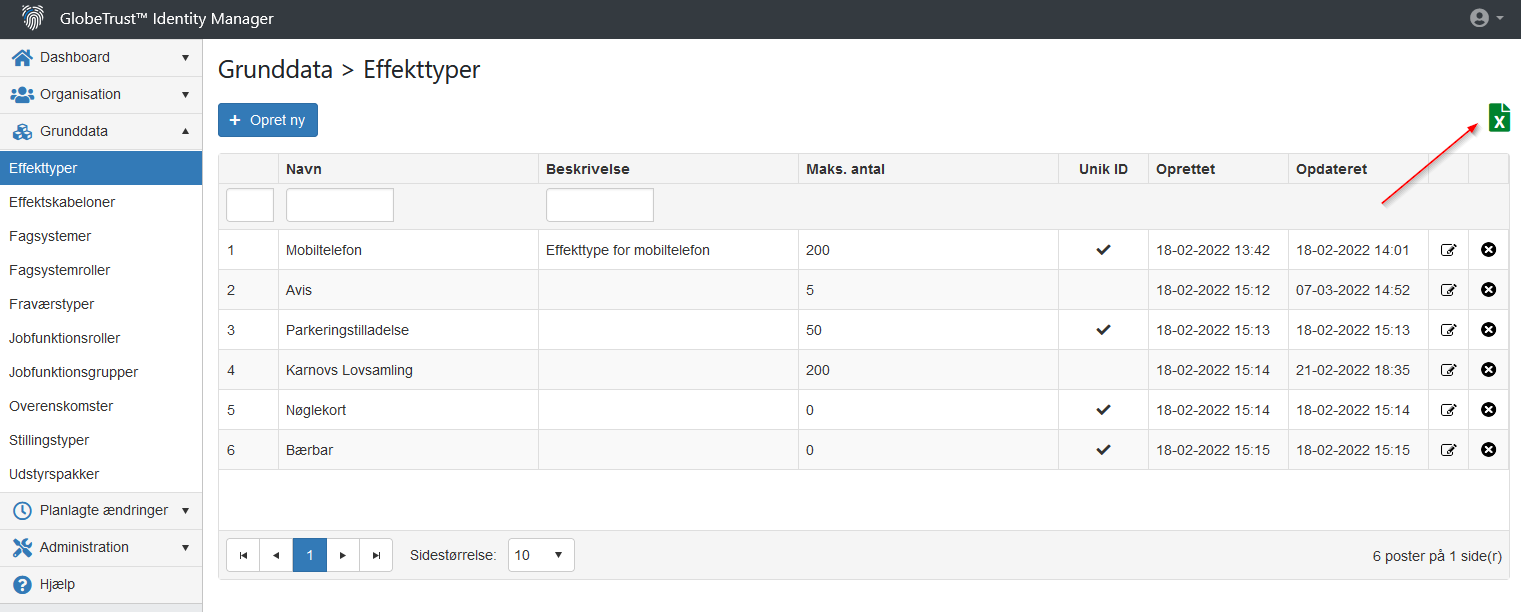The image size is (1521, 612).
Task: Click the Dashboard home icon
Action: click(x=22, y=57)
